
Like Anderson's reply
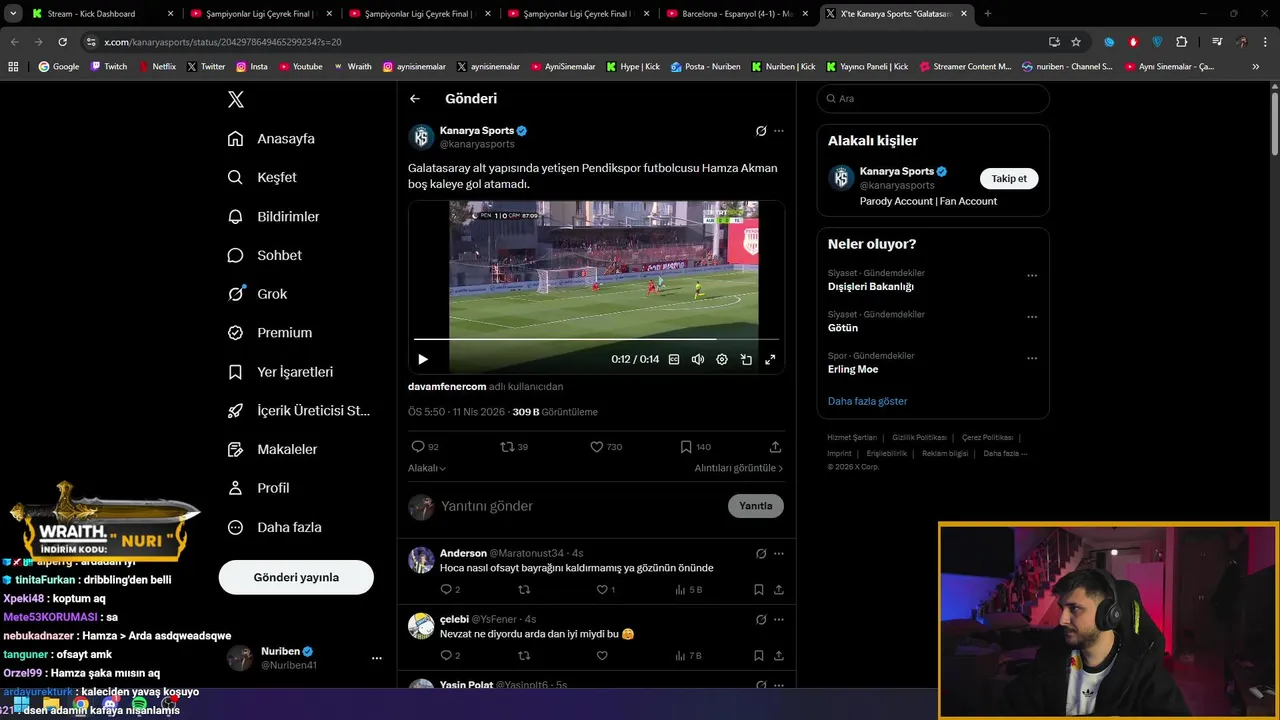[x=605, y=590]
